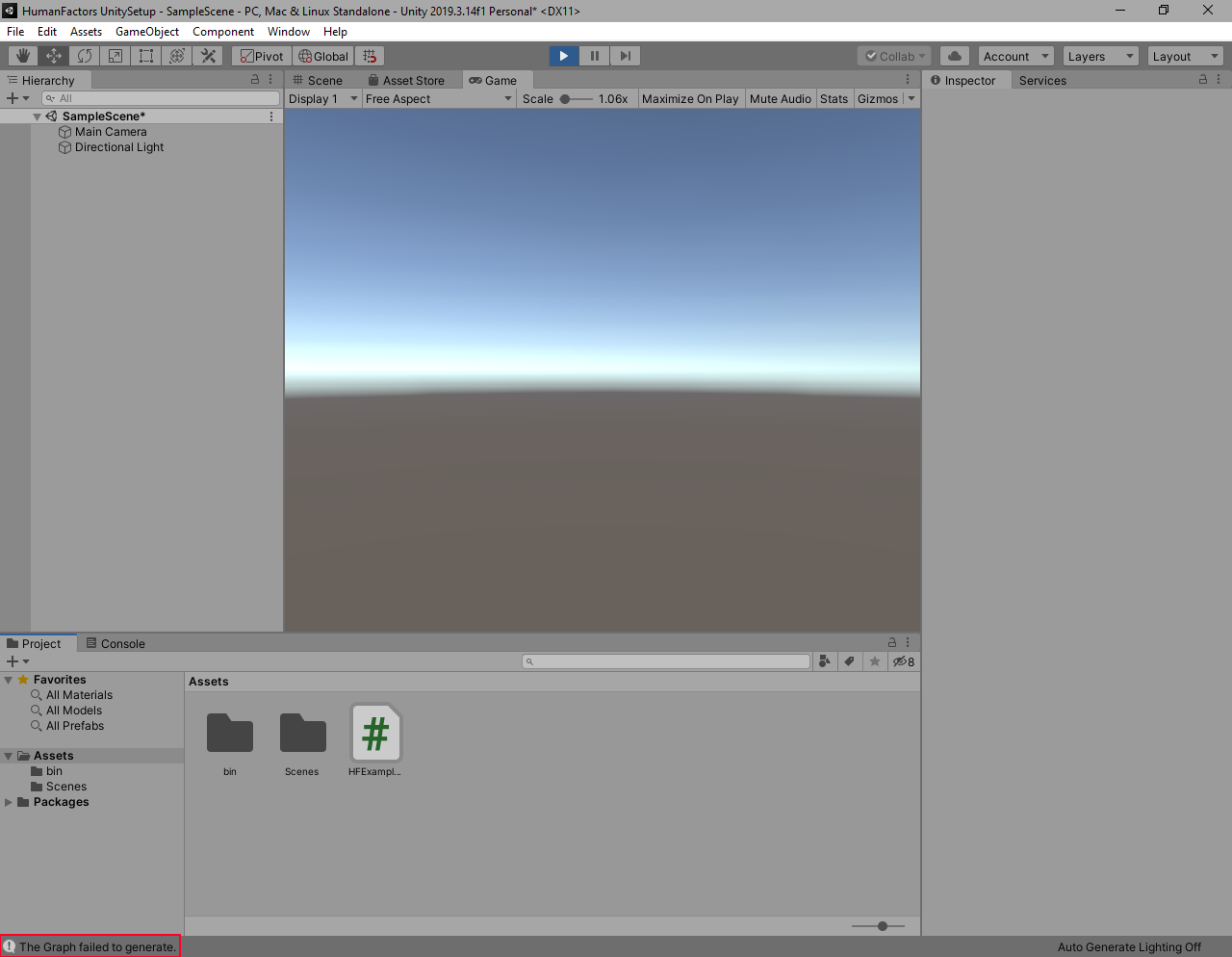
Task: Select the Scale tool
Action: pos(115,56)
